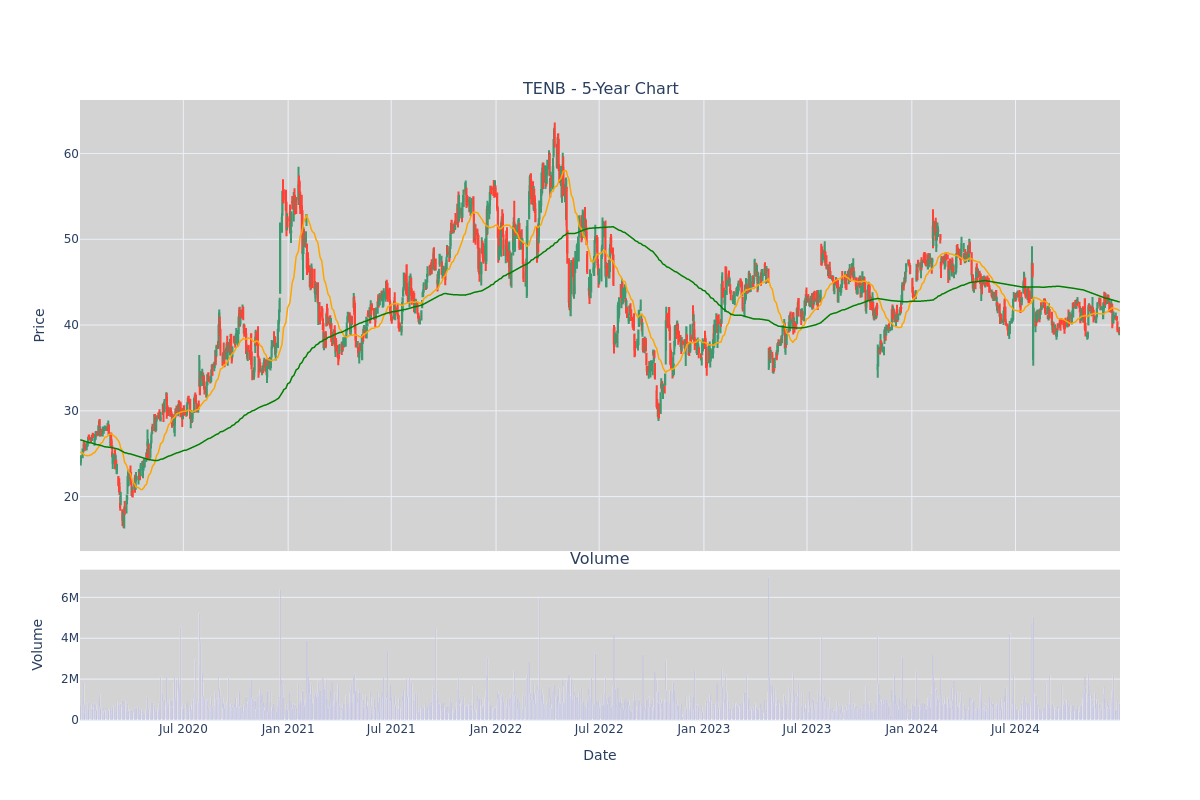The height and width of the screenshot is (800, 1200).
Task: Click the 'Date' x-axis label
Action: 600,756
